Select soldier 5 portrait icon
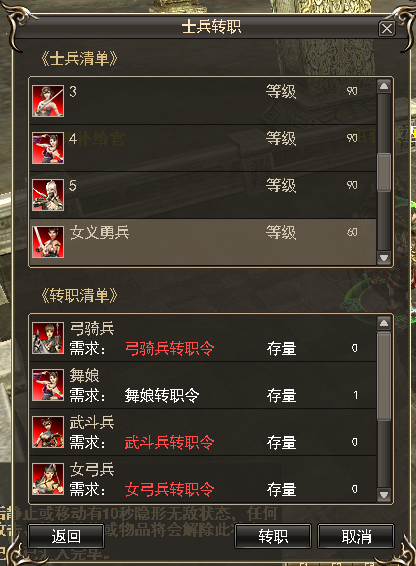Viewport: 416px width, 566px height. click(x=48, y=195)
